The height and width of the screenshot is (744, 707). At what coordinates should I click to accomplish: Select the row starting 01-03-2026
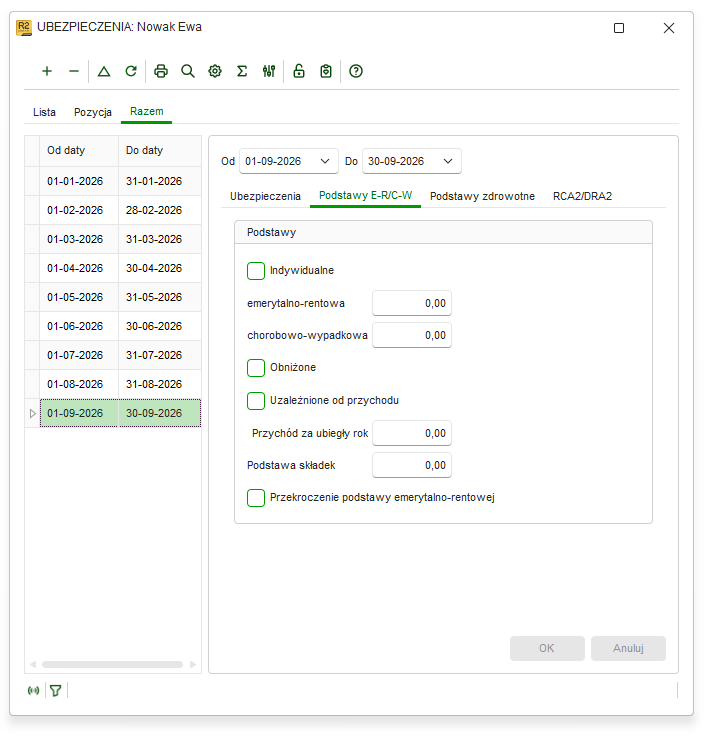coord(113,239)
